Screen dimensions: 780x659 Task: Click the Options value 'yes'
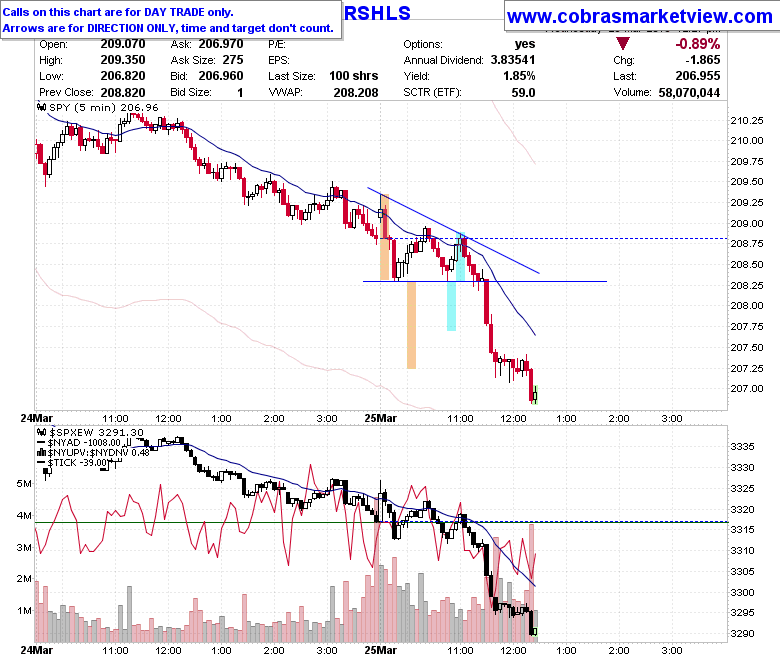[525, 44]
